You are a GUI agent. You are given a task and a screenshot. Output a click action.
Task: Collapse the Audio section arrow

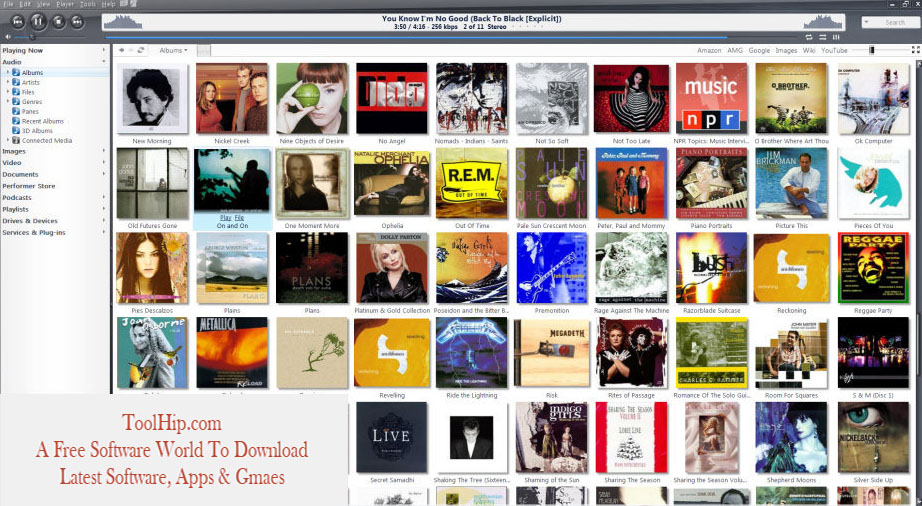[104, 62]
